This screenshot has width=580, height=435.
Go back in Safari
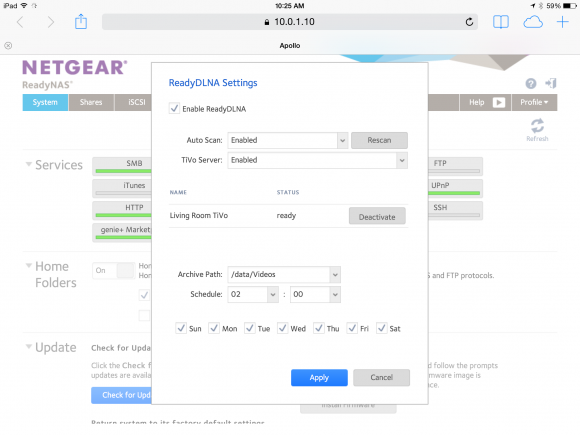coord(20,22)
